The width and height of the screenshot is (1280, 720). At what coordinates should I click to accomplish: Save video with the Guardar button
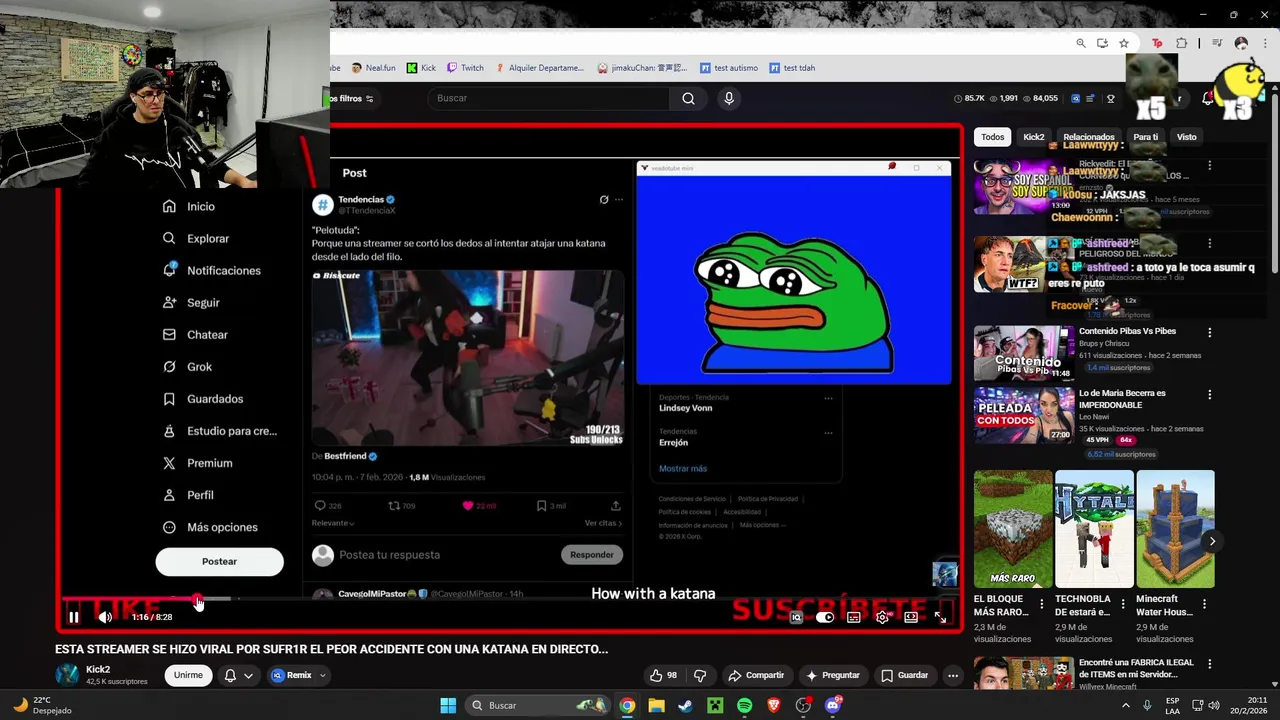[x=904, y=675]
